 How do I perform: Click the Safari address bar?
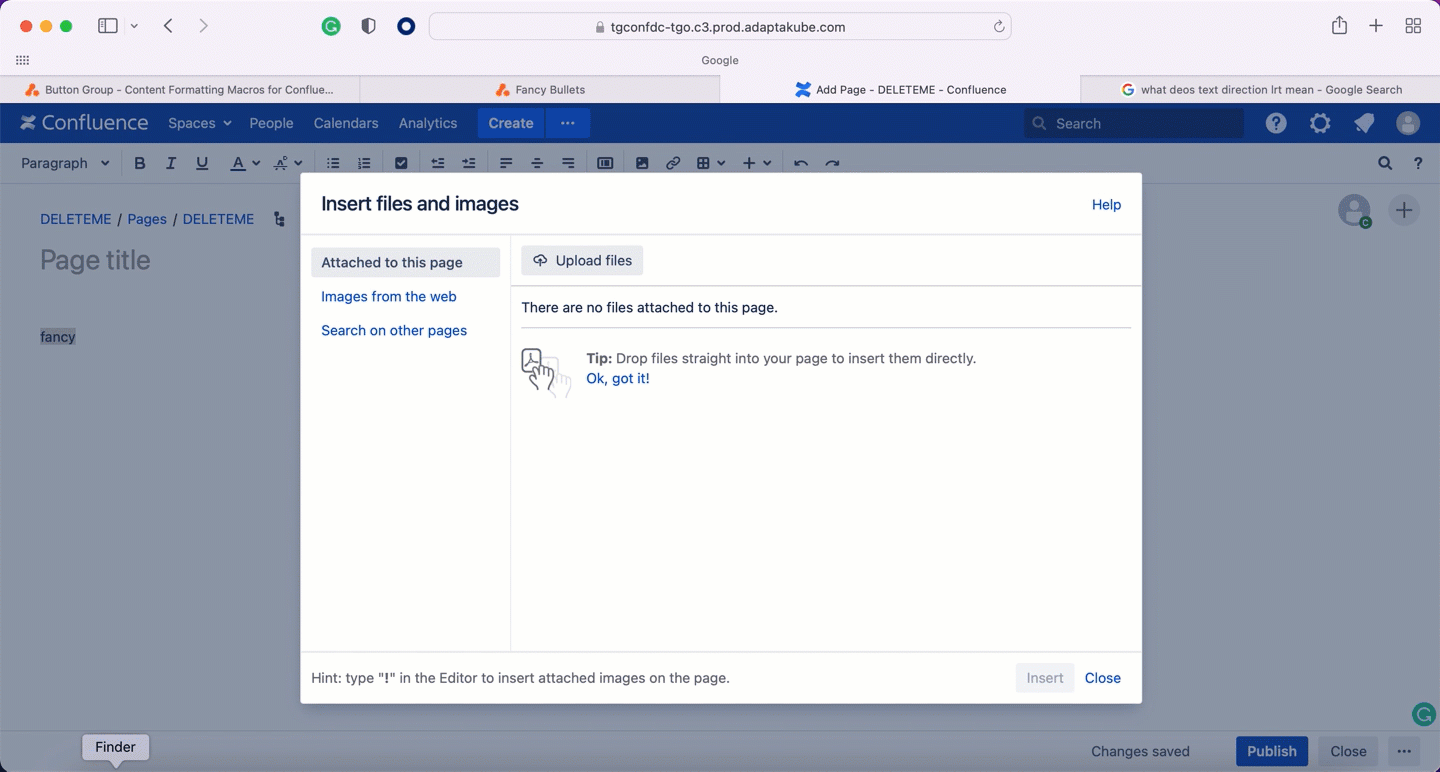click(720, 27)
